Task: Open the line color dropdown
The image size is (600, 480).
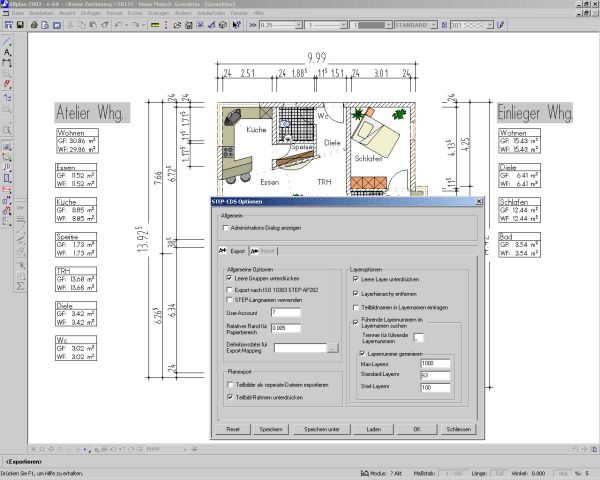Action: tap(388, 25)
